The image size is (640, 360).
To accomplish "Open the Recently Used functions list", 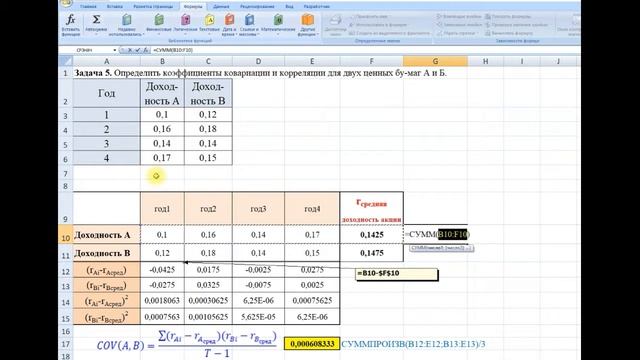I will tap(127, 24).
